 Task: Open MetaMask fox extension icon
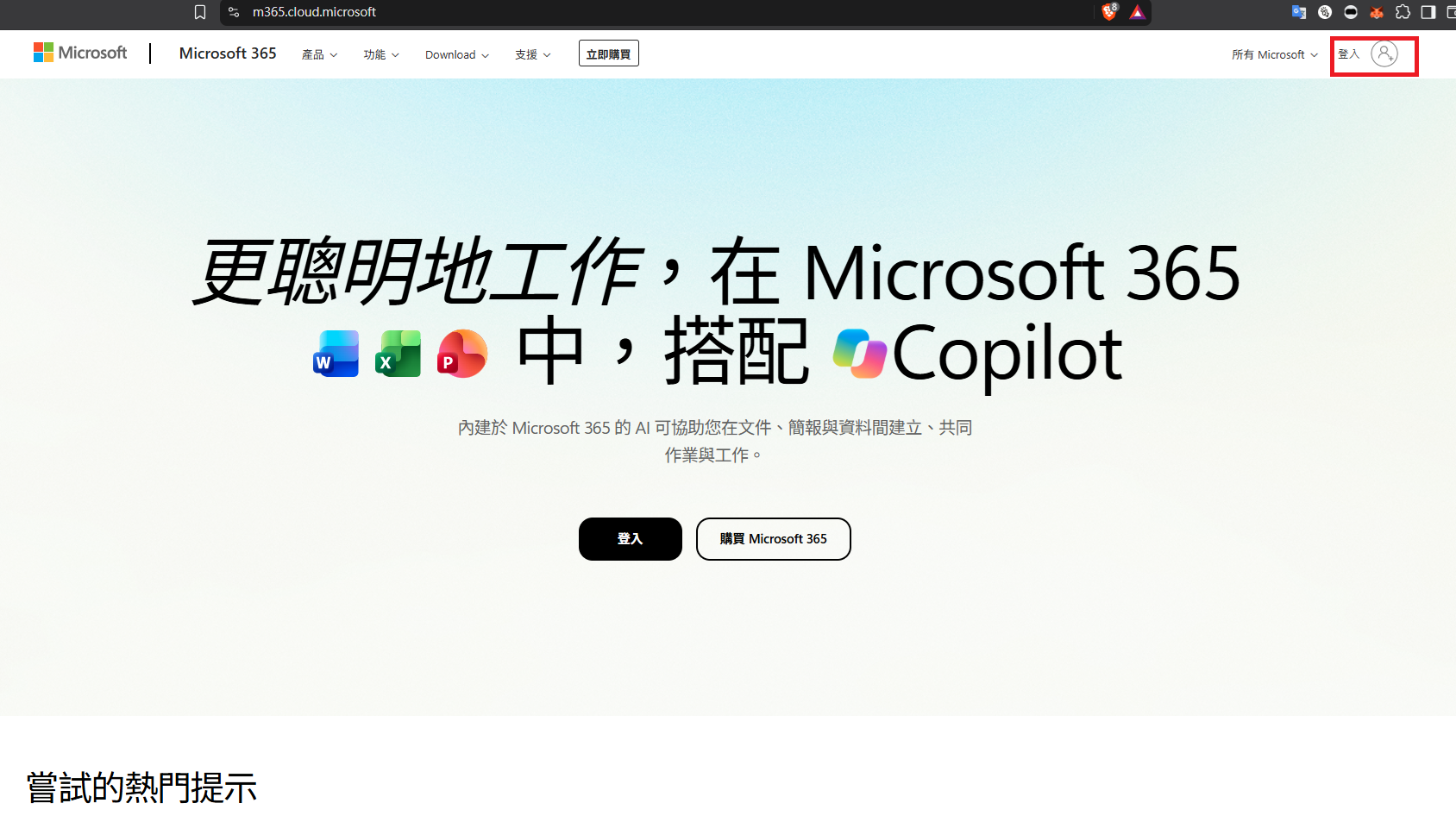[1377, 12]
